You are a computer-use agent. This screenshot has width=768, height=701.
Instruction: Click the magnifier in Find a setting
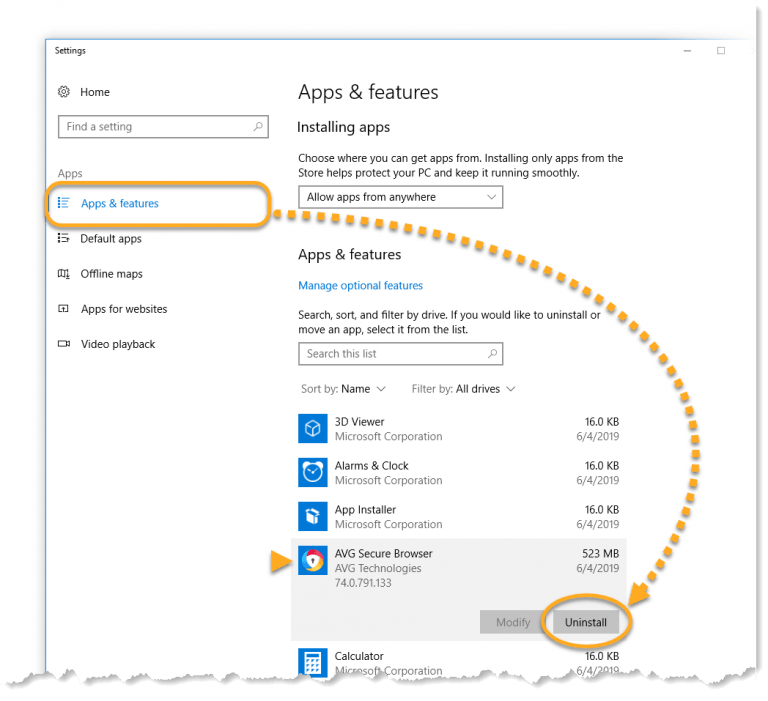[258, 126]
